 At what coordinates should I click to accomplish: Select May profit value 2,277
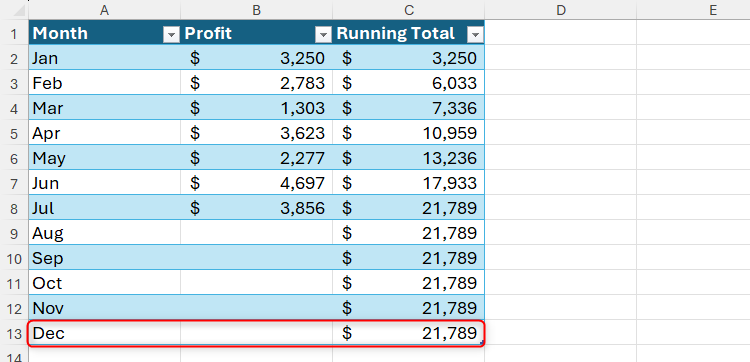point(256,158)
